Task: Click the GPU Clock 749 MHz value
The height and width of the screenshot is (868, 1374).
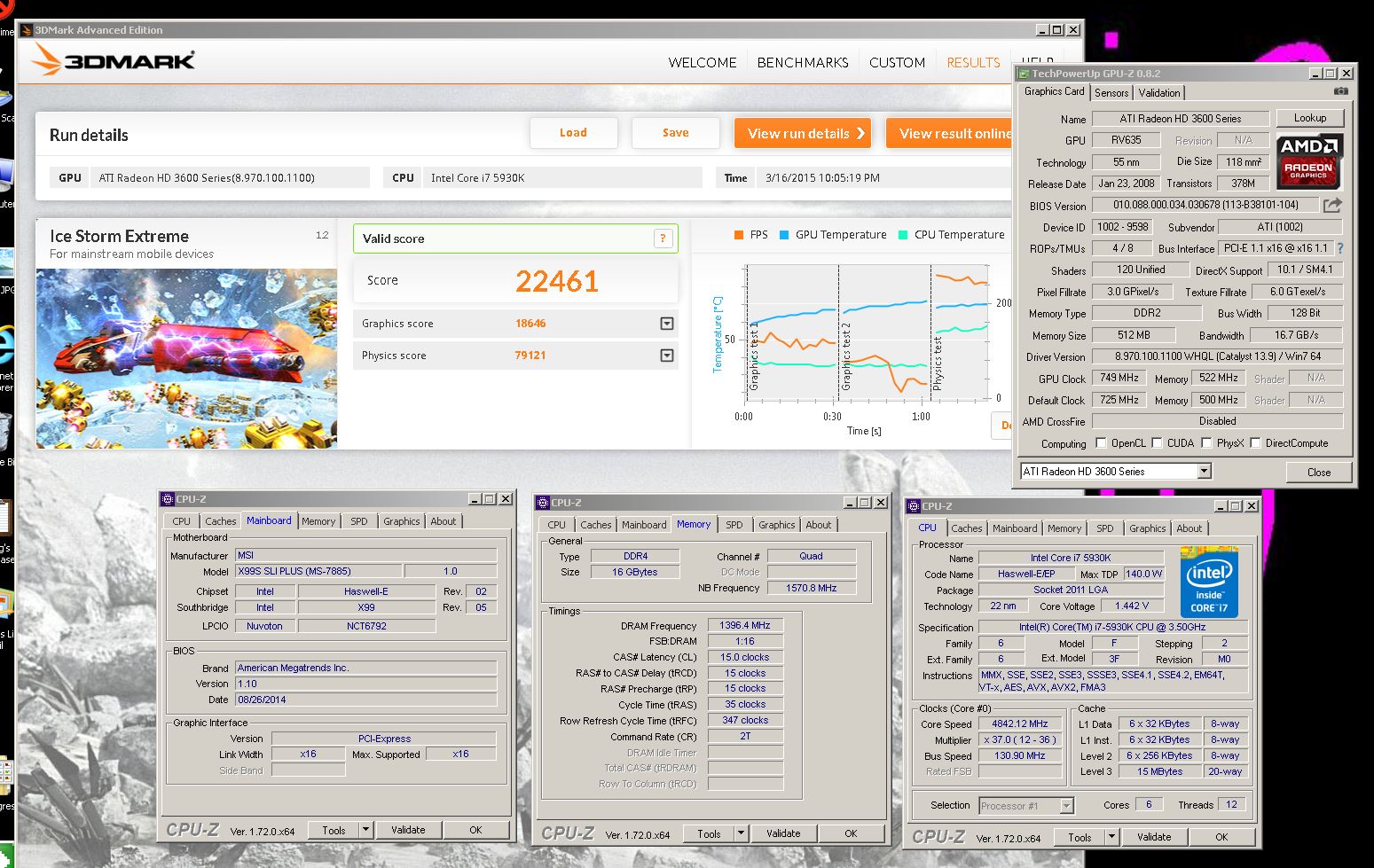Action: 1119,378
